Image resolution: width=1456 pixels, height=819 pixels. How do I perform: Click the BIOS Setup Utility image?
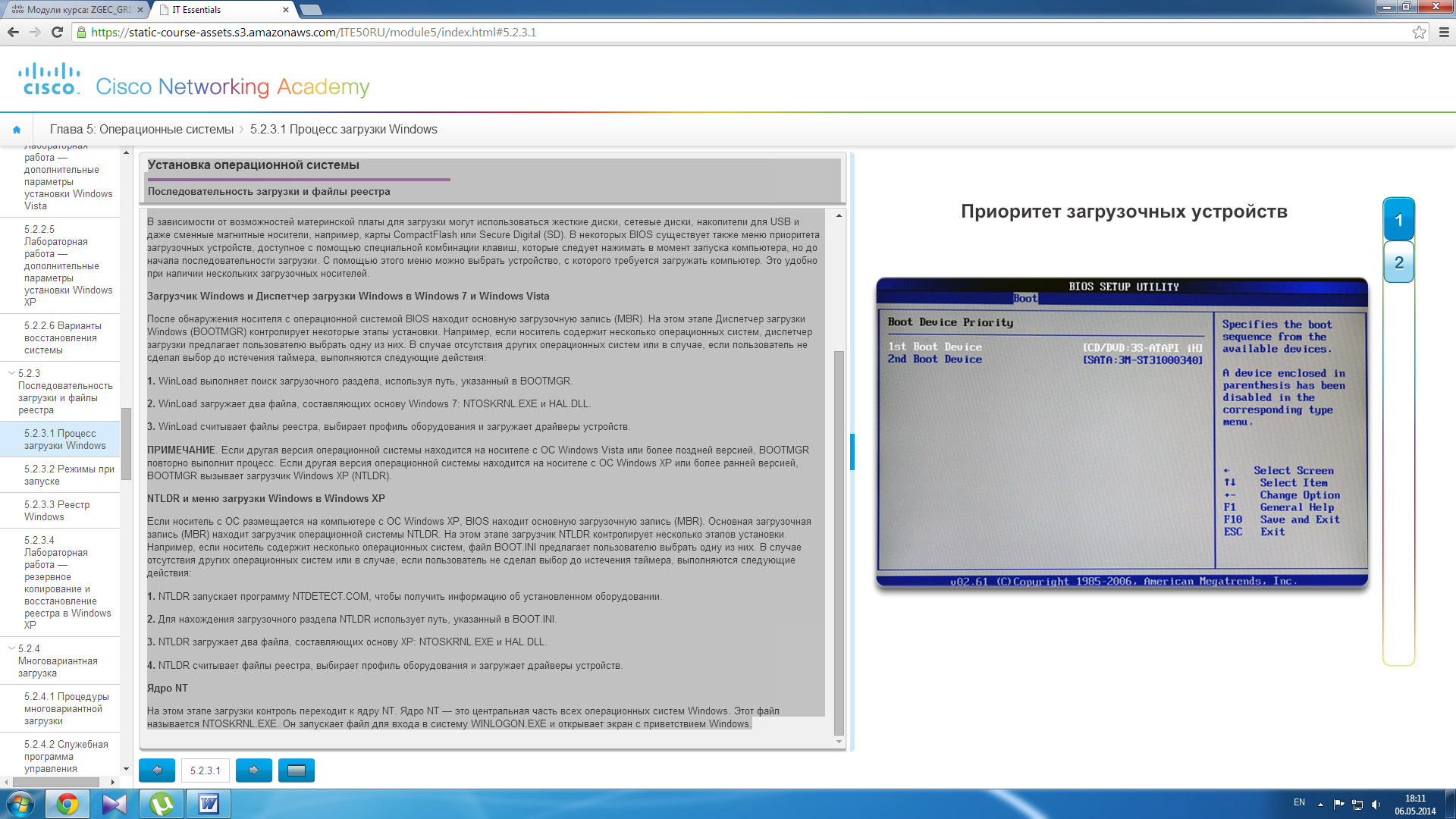click(1122, 434)
